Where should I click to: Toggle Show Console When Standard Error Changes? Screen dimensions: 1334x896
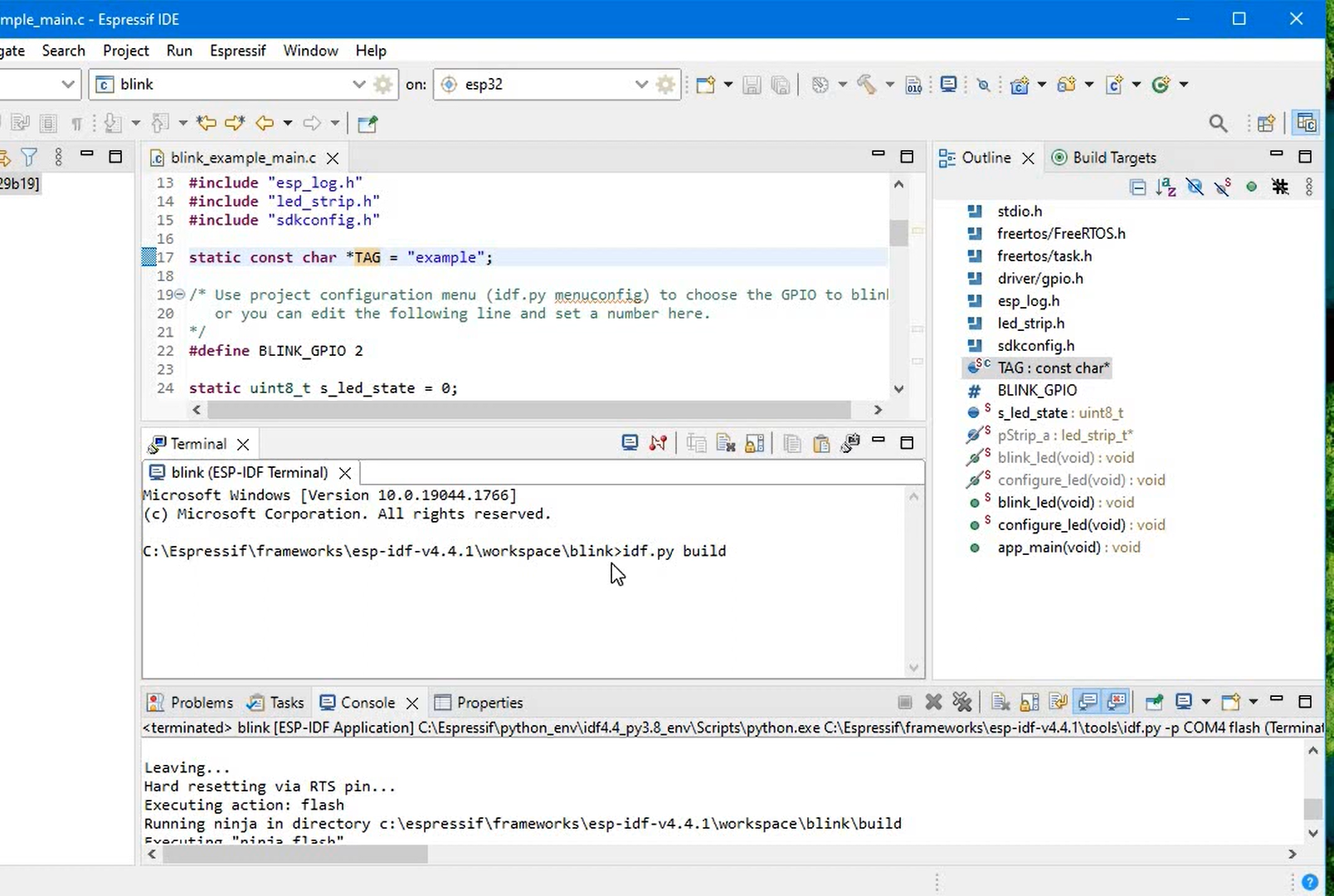coord(1116,702)
